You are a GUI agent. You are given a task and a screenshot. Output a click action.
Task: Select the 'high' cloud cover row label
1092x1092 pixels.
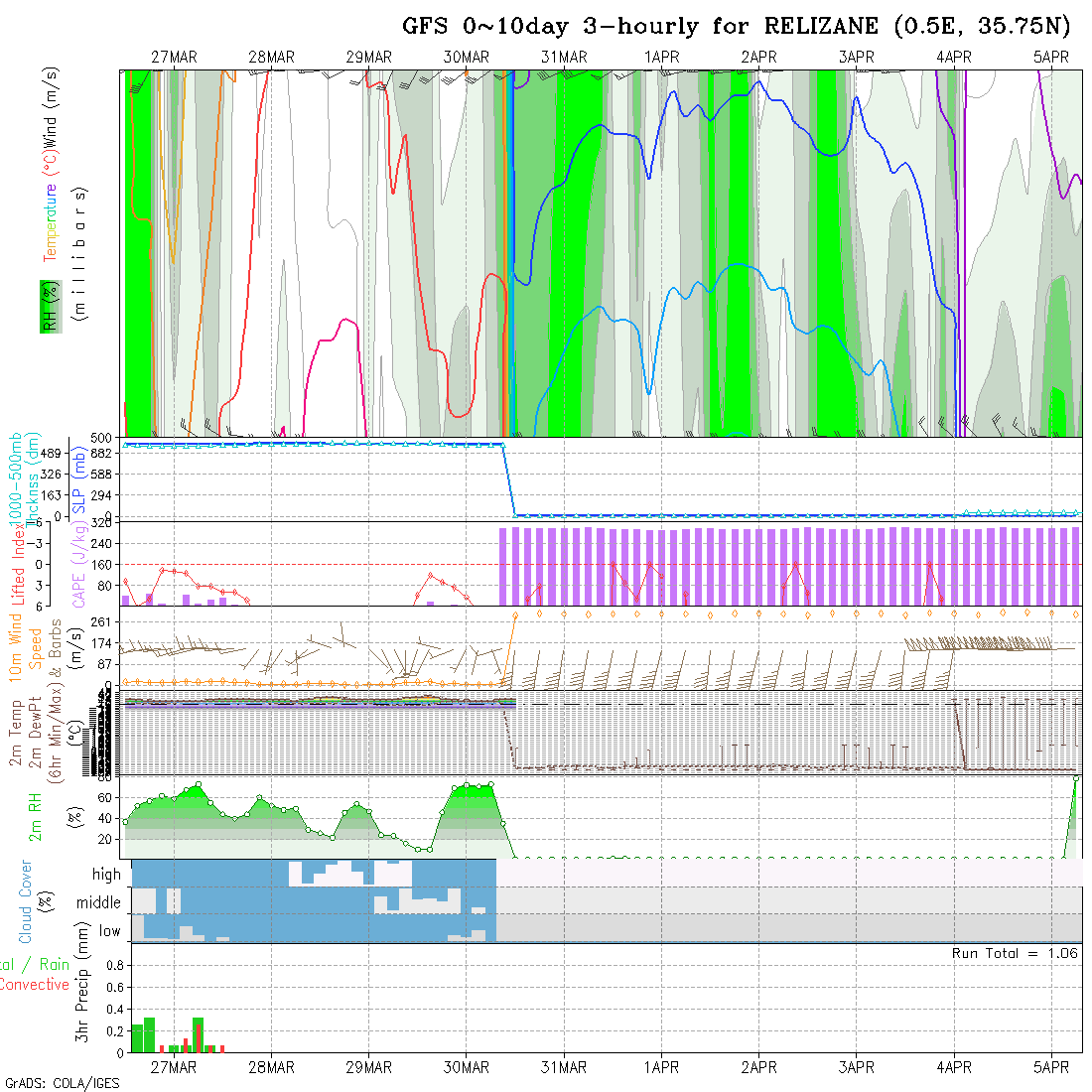pos(106,875)
